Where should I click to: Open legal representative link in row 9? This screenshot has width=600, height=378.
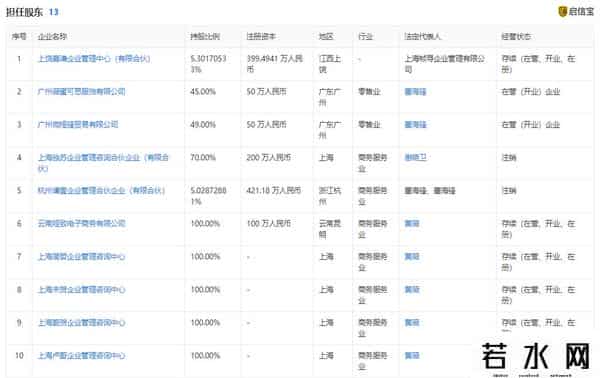pos(412,323)
